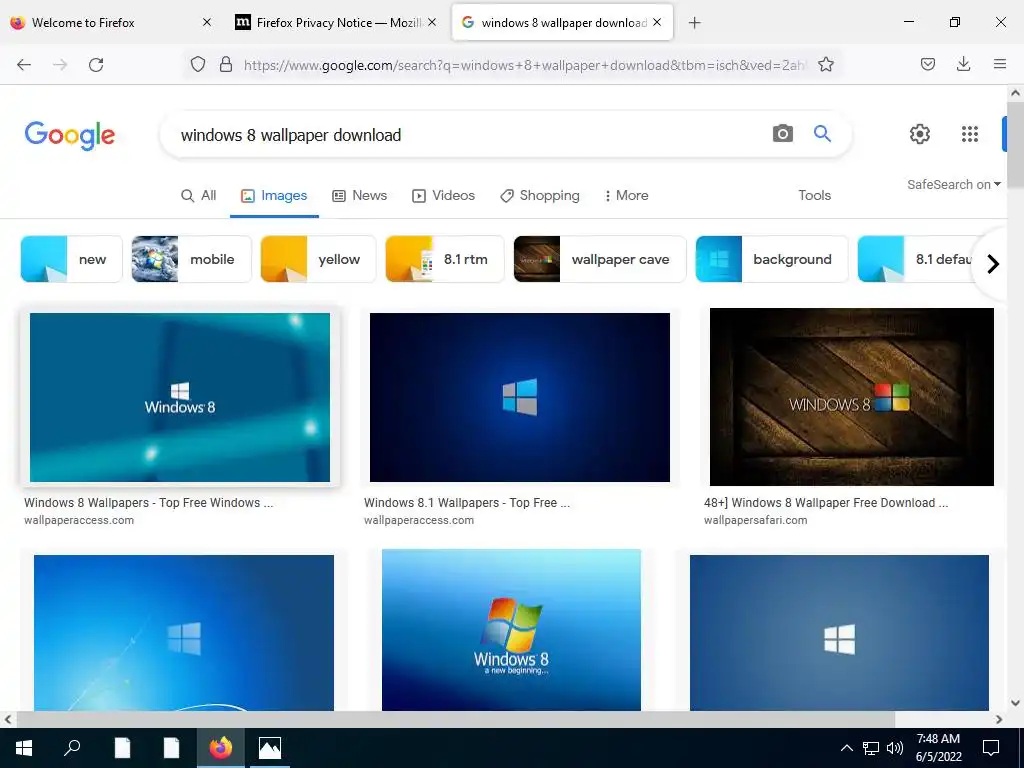Screen dimensions: 1024x768
Task: Switch to the Shopping search tab
Action: tap(540, 195)
